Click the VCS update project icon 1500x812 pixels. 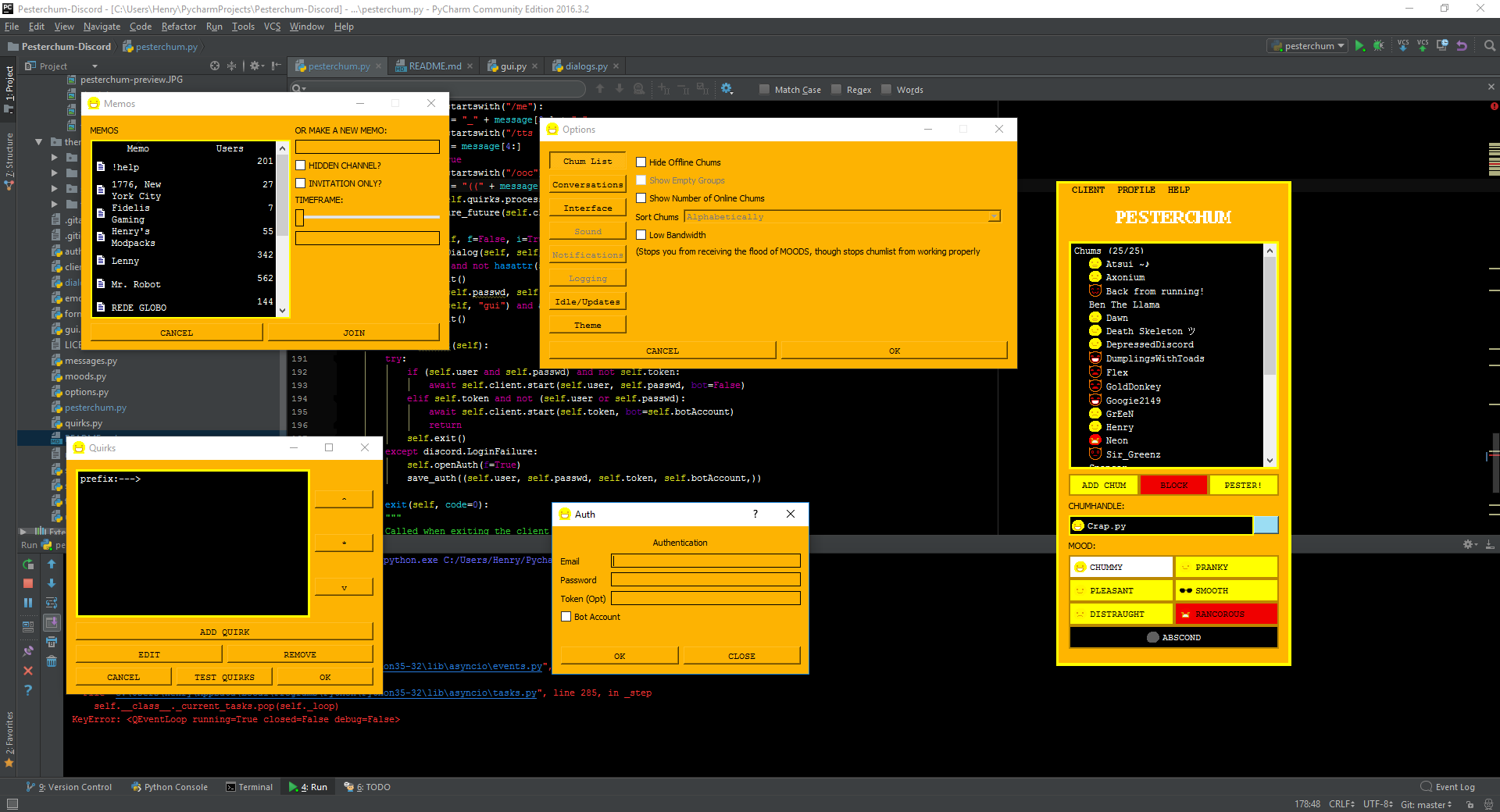pyautogui.click(x=1403, y=45)
